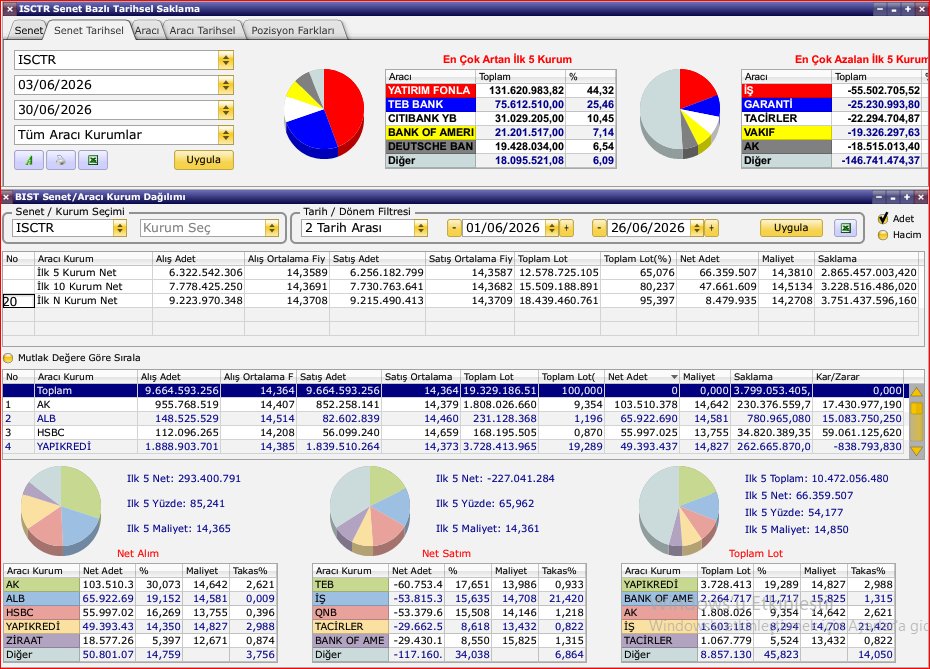Click the CITIBANK YB row in En Çok Artan
930x669 pixels.
coord(501,119)
